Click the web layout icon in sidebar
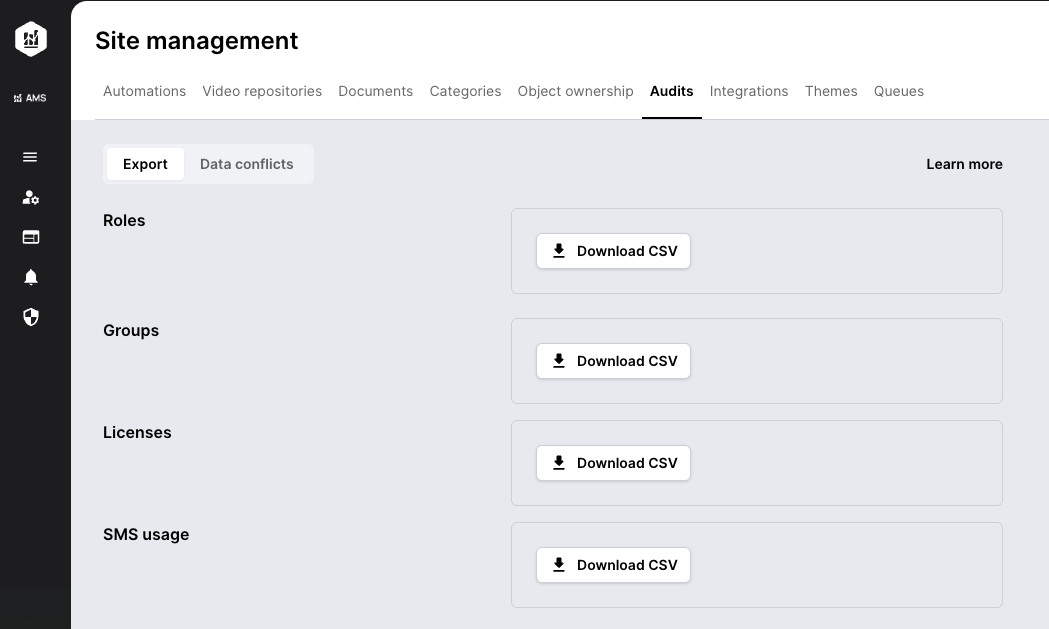Screen dimensions: 1049x629 click(x=31, y=237)
